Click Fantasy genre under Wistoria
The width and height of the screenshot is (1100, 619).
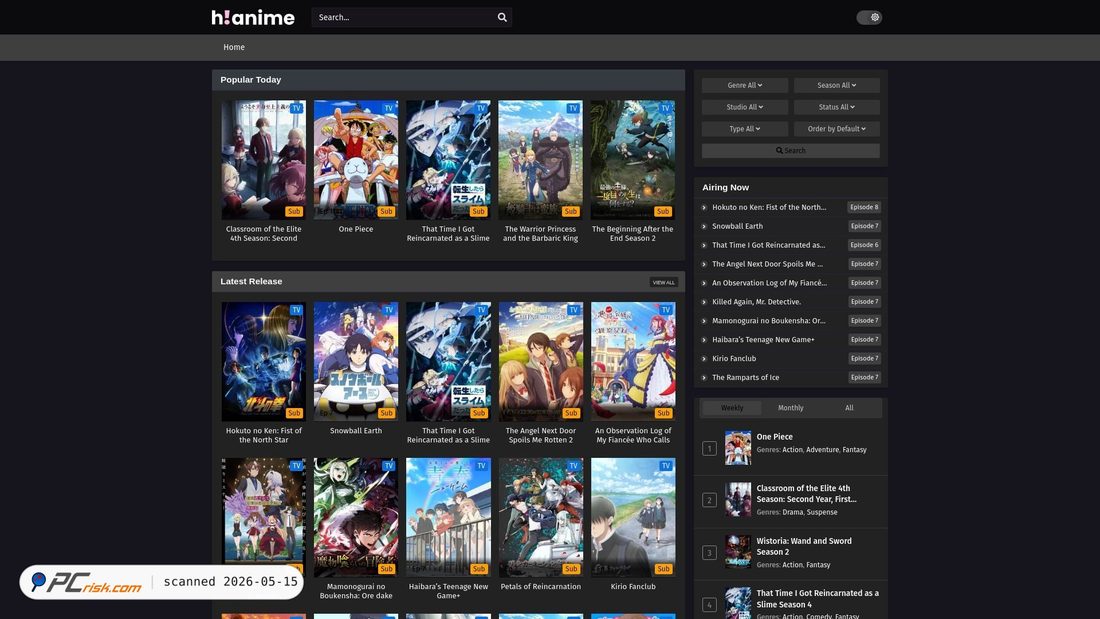818,565
